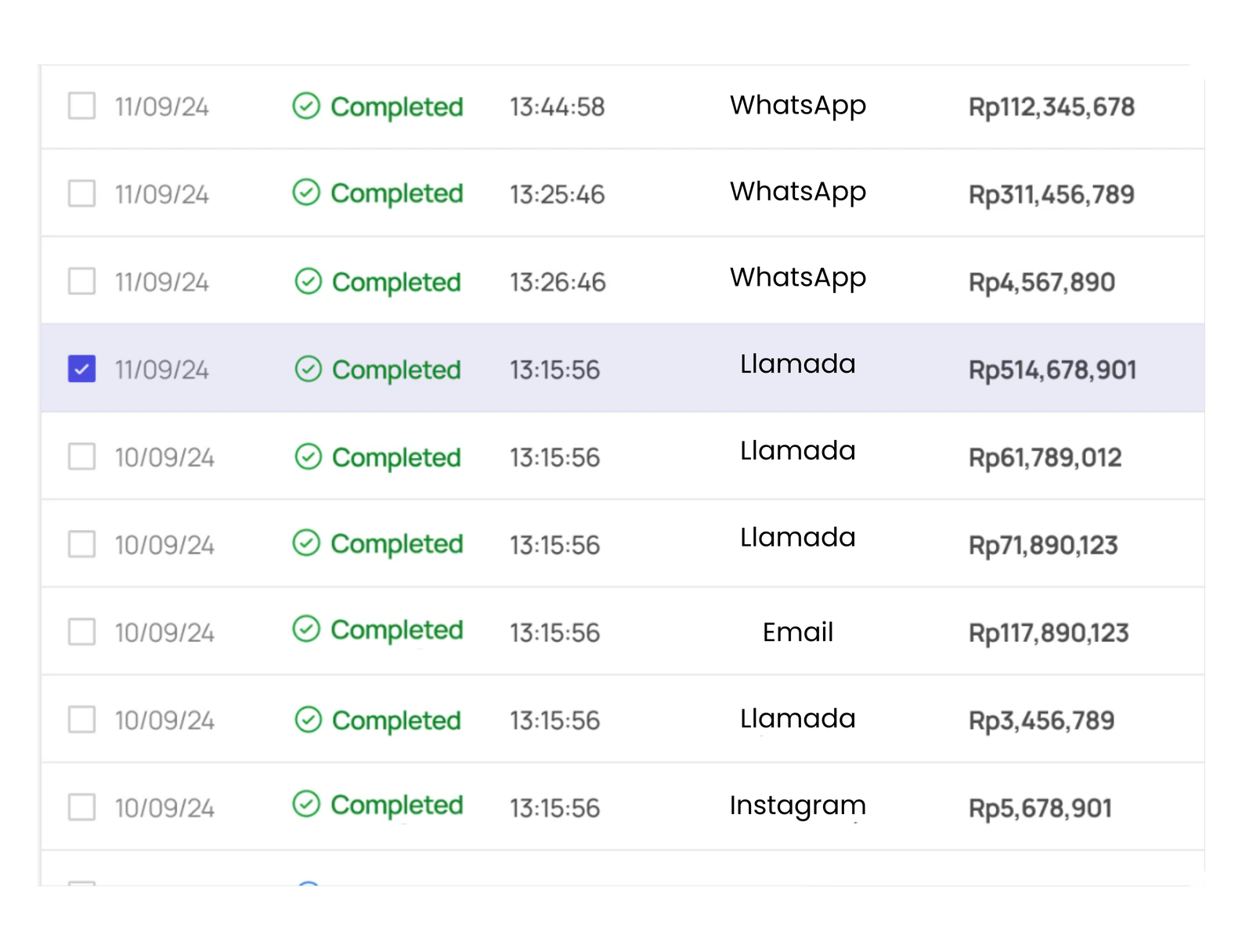Click Completed icon in Instagram row
Screen dimensions: 1253x952
click(x=306, y=804)
